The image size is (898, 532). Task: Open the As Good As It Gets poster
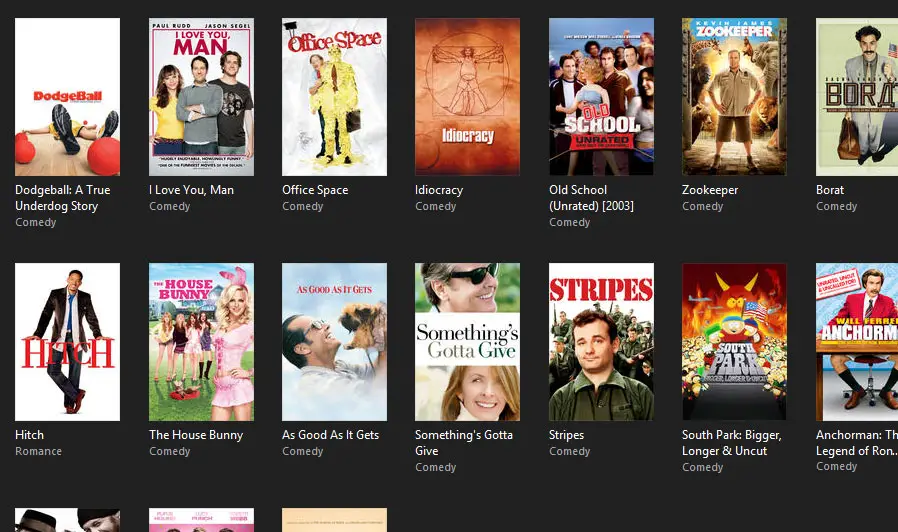[334, 342]
